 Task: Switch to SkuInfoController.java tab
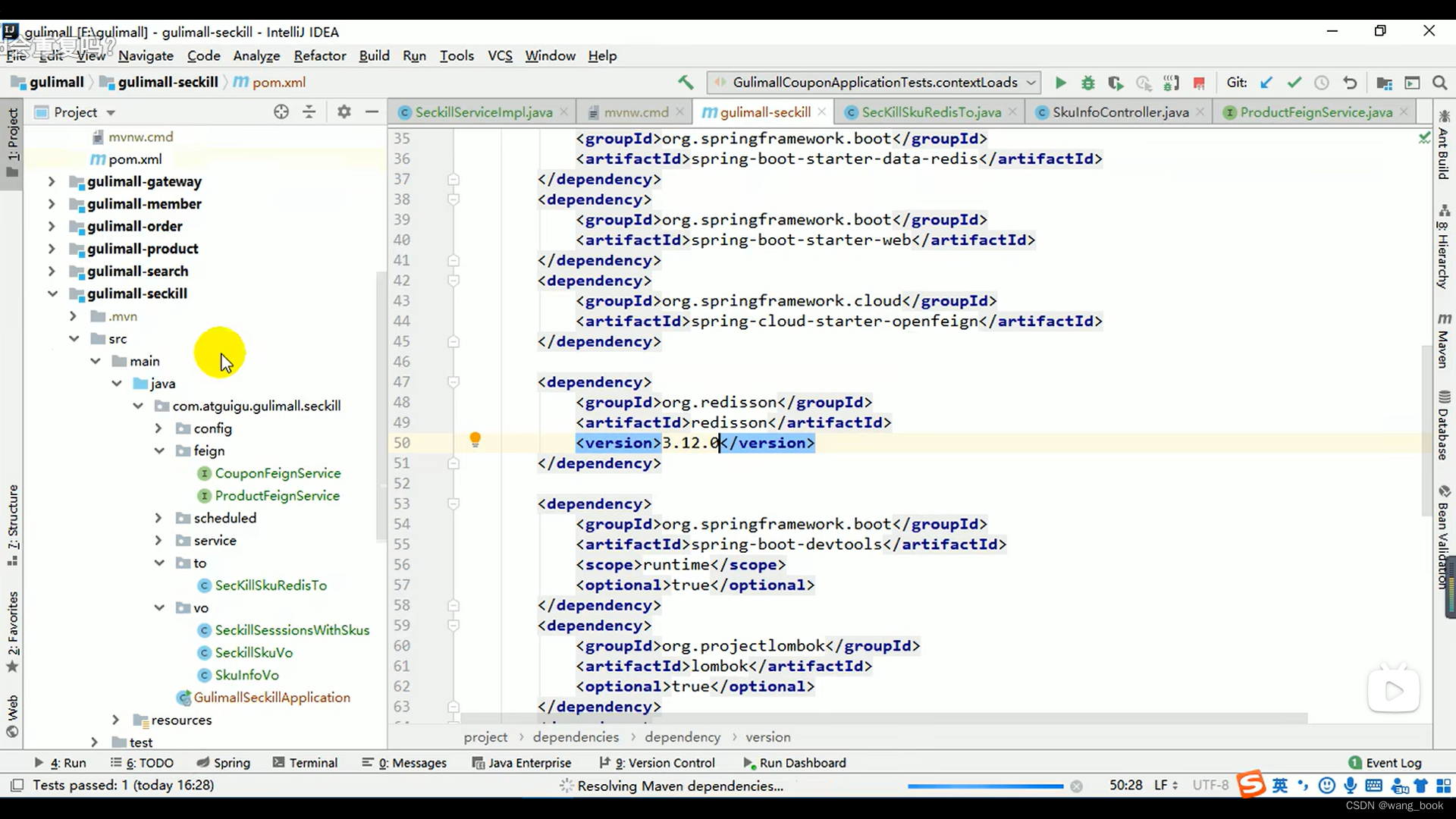1120,112
